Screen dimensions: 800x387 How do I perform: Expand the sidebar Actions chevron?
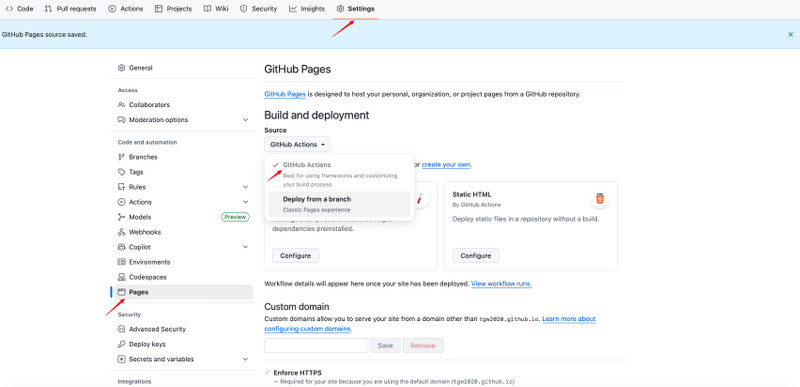pos(245,202)
